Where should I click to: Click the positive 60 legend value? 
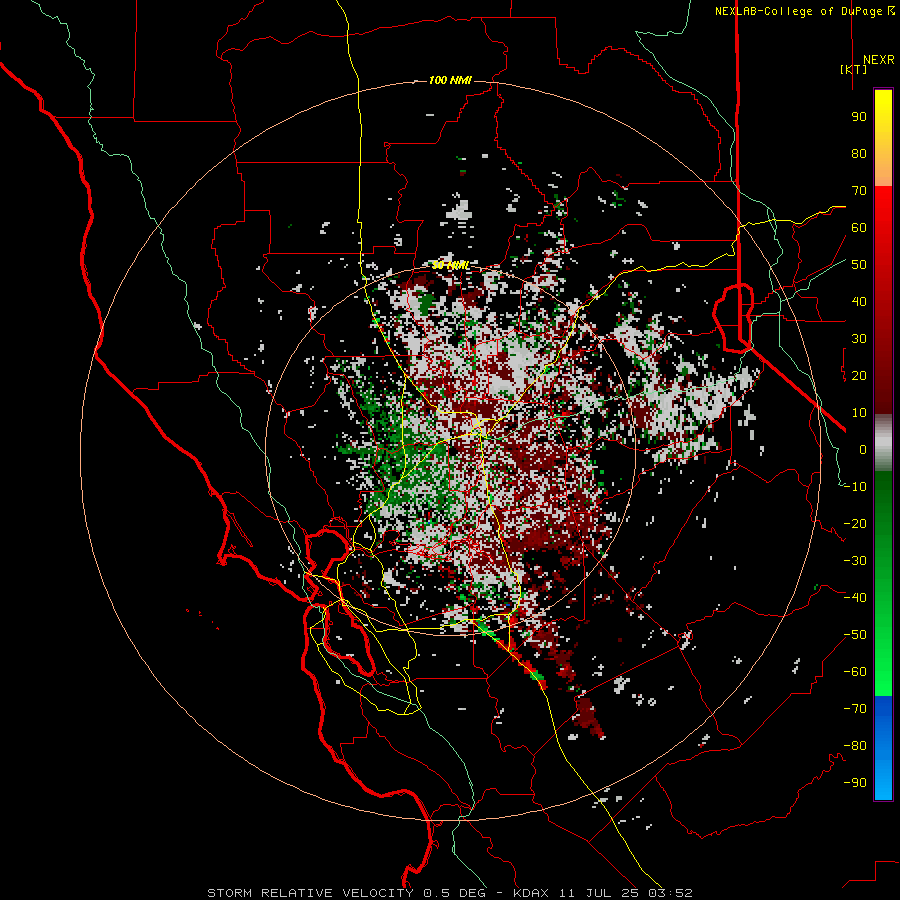[x=859, y=228]
